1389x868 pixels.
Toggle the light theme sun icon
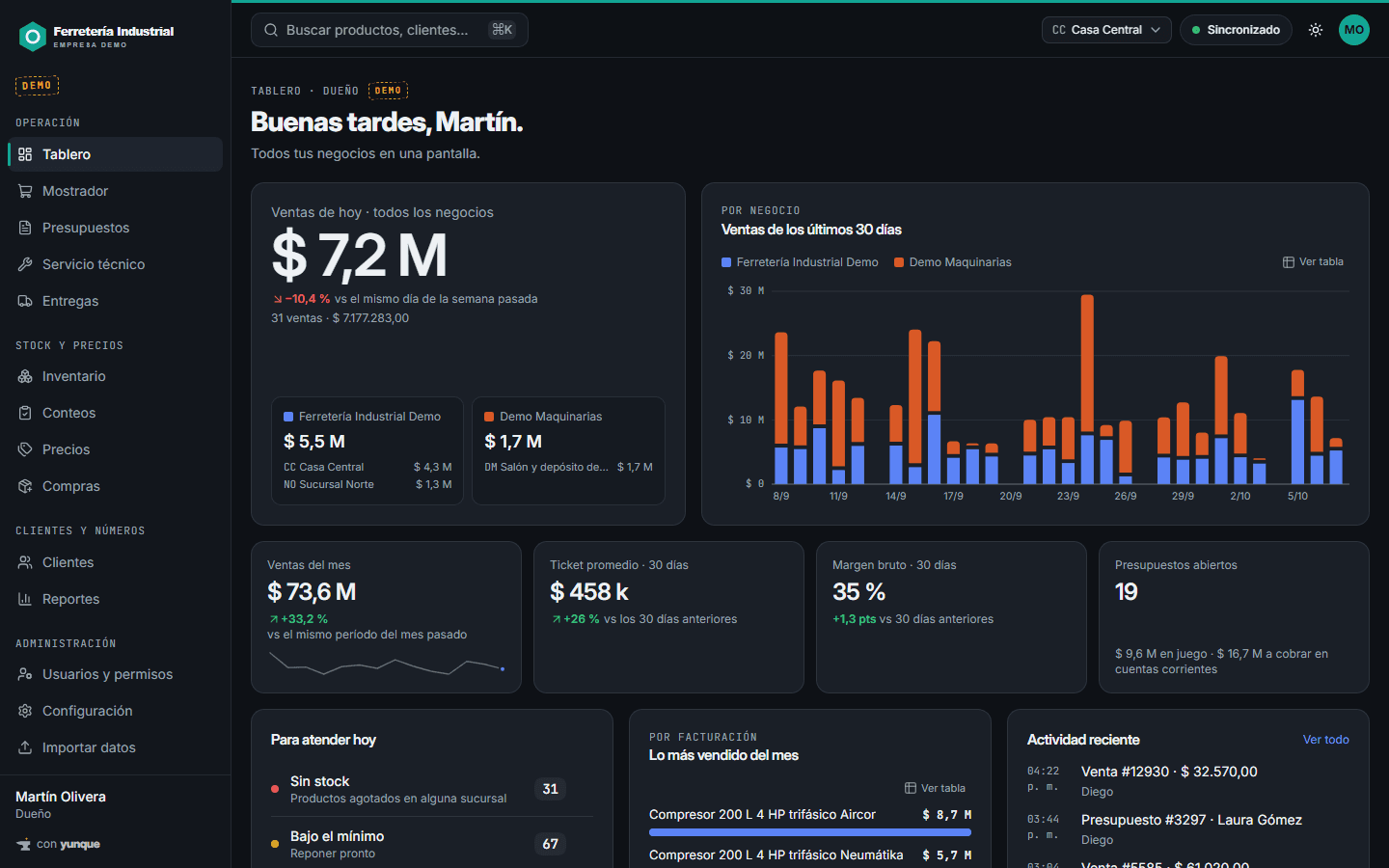(x=1315, y=30)
